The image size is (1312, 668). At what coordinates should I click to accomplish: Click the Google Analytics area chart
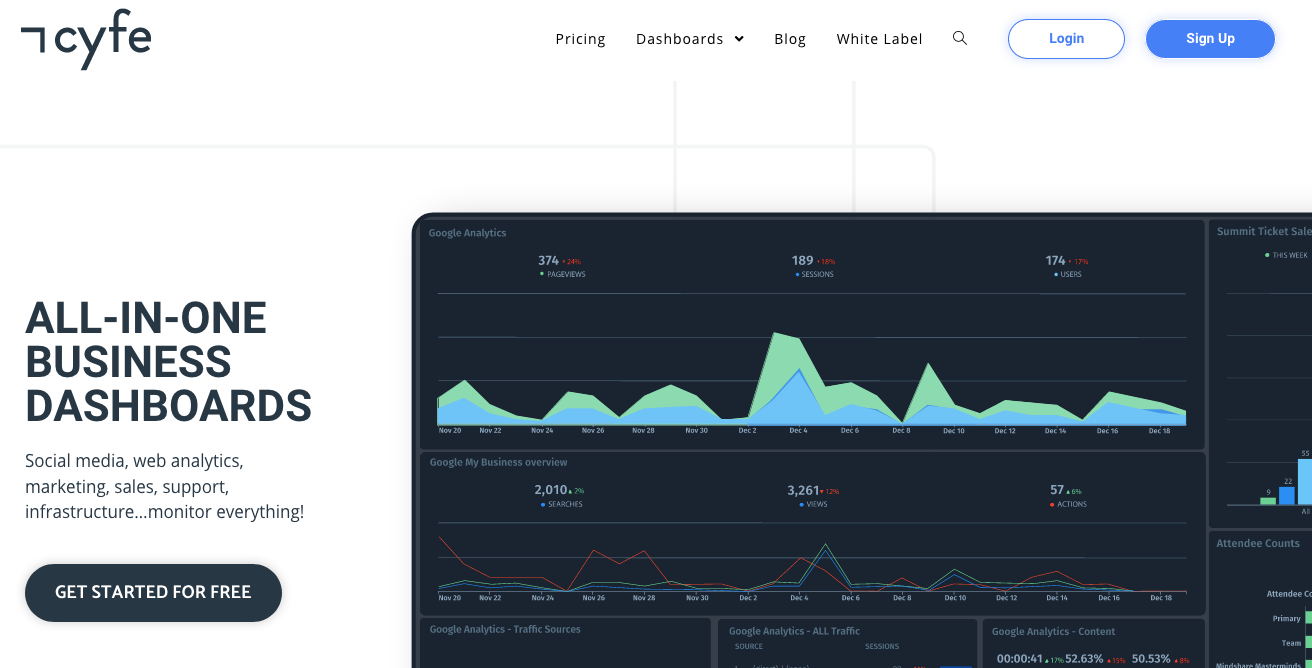812,363
